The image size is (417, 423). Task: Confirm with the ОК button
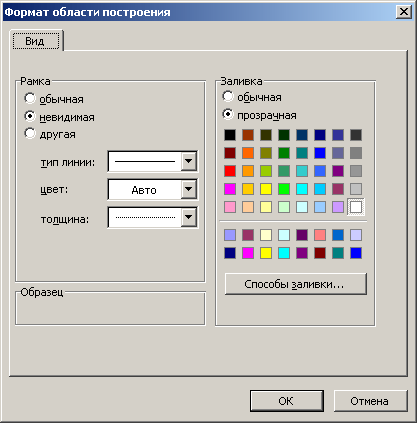pos(287,401)
